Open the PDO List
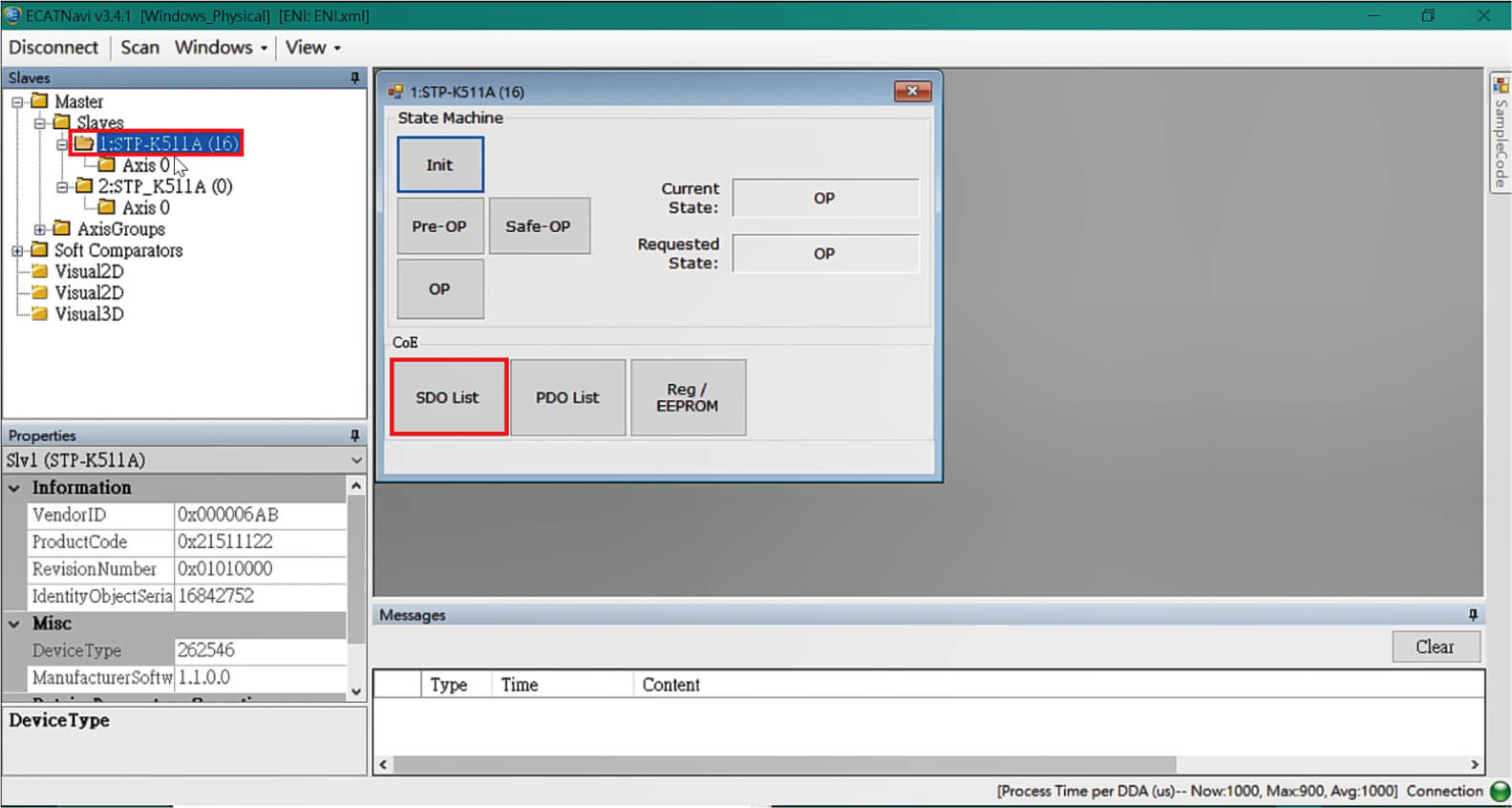This screenshot has height=808, width=1512. pos(567,397)
